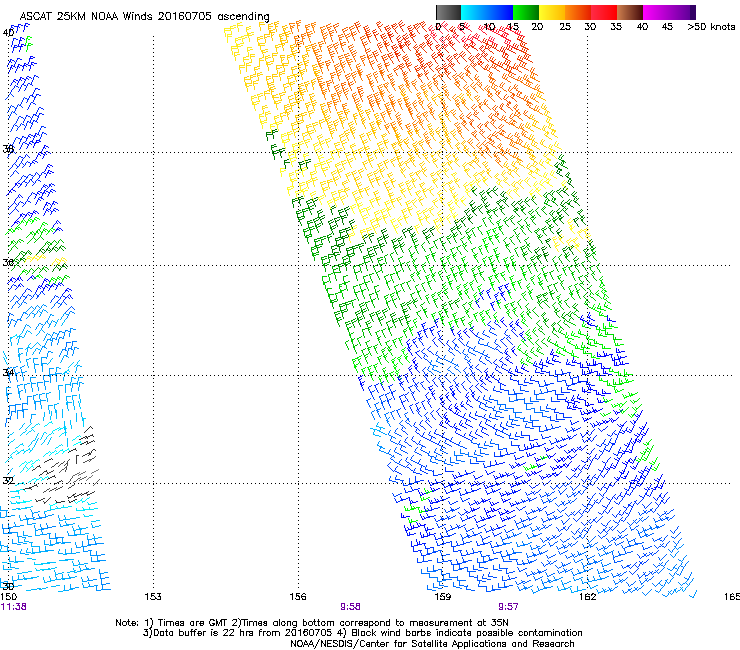This screenshot has width=740, height=650.
Task: Click the legend label '20'
Action: click(x=537, y=27)
